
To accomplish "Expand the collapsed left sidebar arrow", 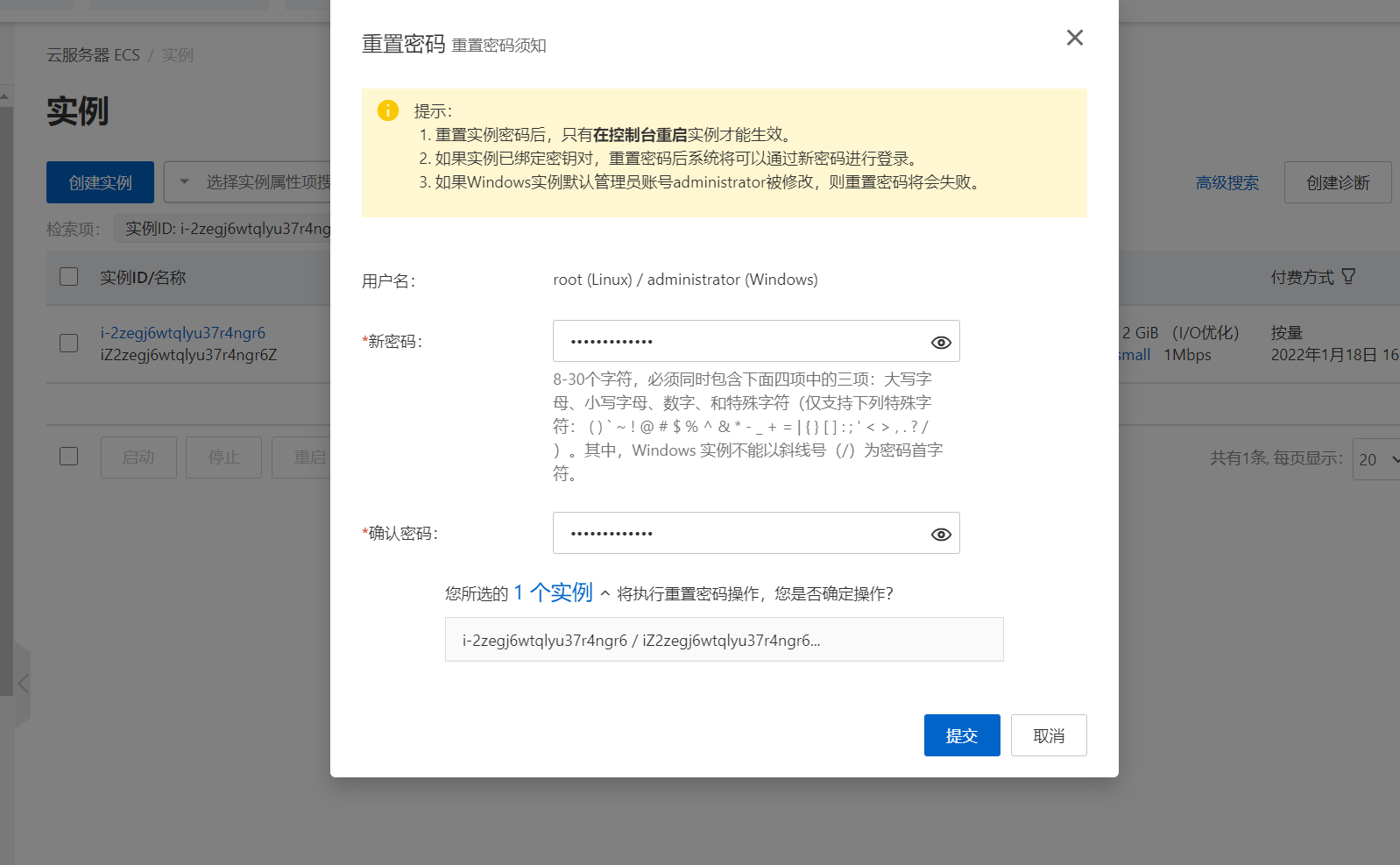I will click(x=23, y=684).
